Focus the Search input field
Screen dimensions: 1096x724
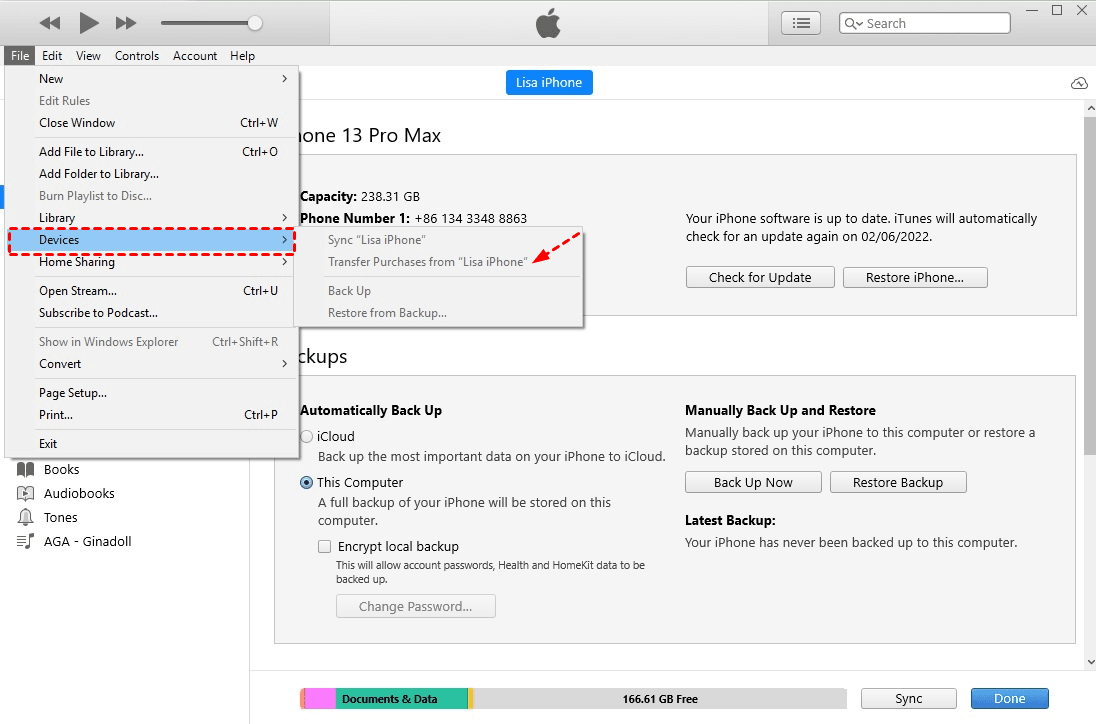pyautogui.click(x=925, y=23)
